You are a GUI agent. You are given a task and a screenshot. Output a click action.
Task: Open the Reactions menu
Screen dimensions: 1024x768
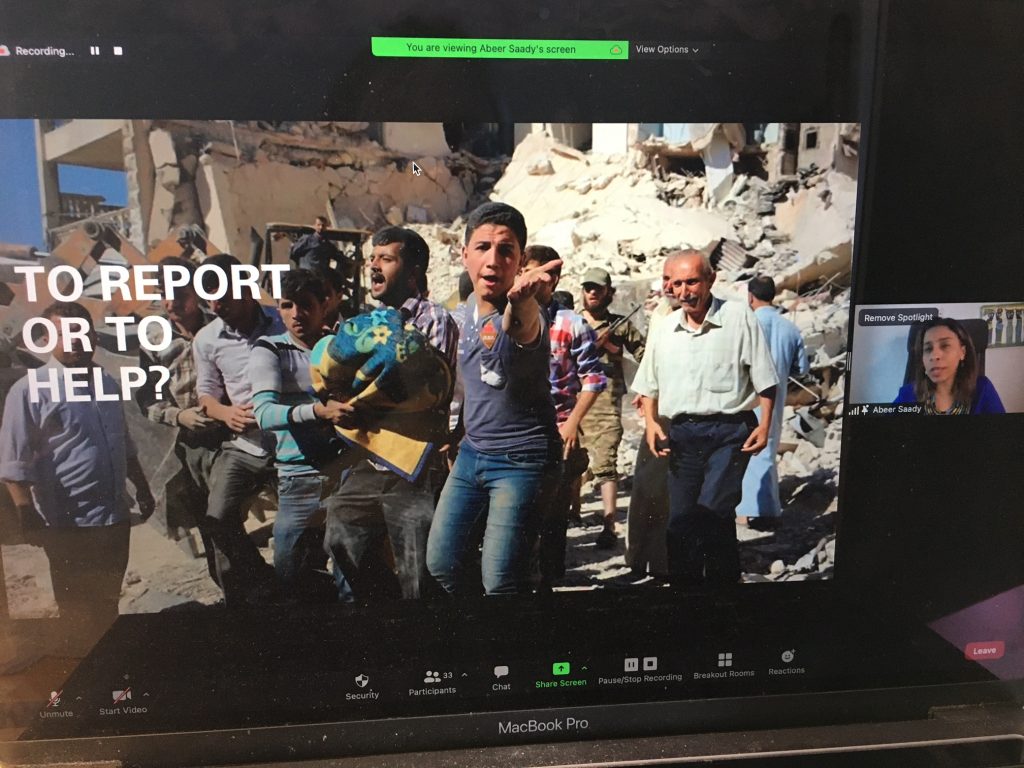pos(786,662)
